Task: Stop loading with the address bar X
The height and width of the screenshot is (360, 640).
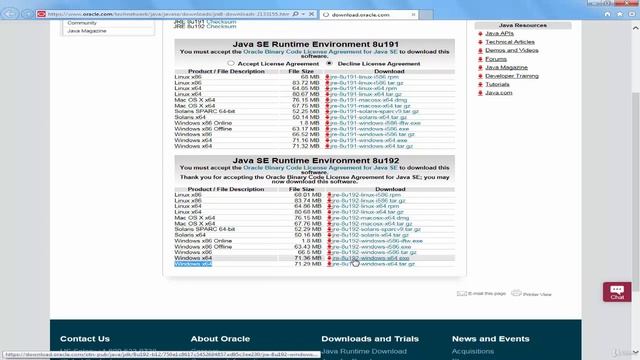Action: click(311, 14)
